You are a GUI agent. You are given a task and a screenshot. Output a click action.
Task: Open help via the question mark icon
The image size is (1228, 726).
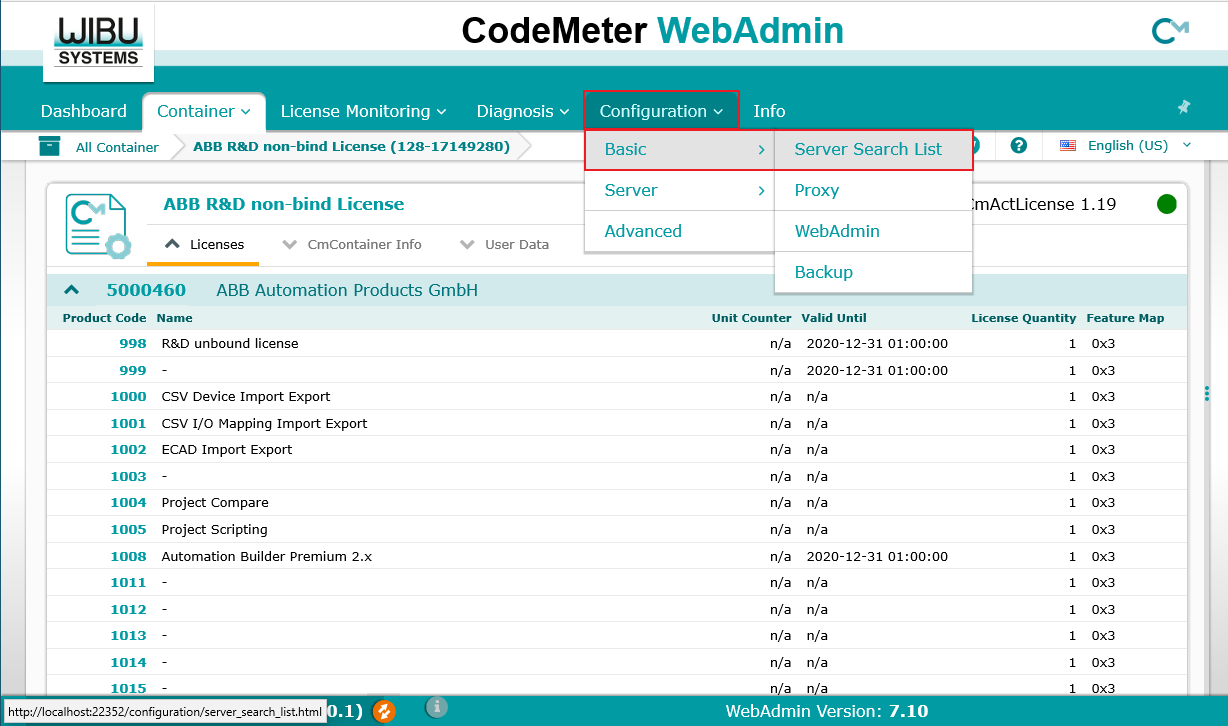(x=1019, y=145)
